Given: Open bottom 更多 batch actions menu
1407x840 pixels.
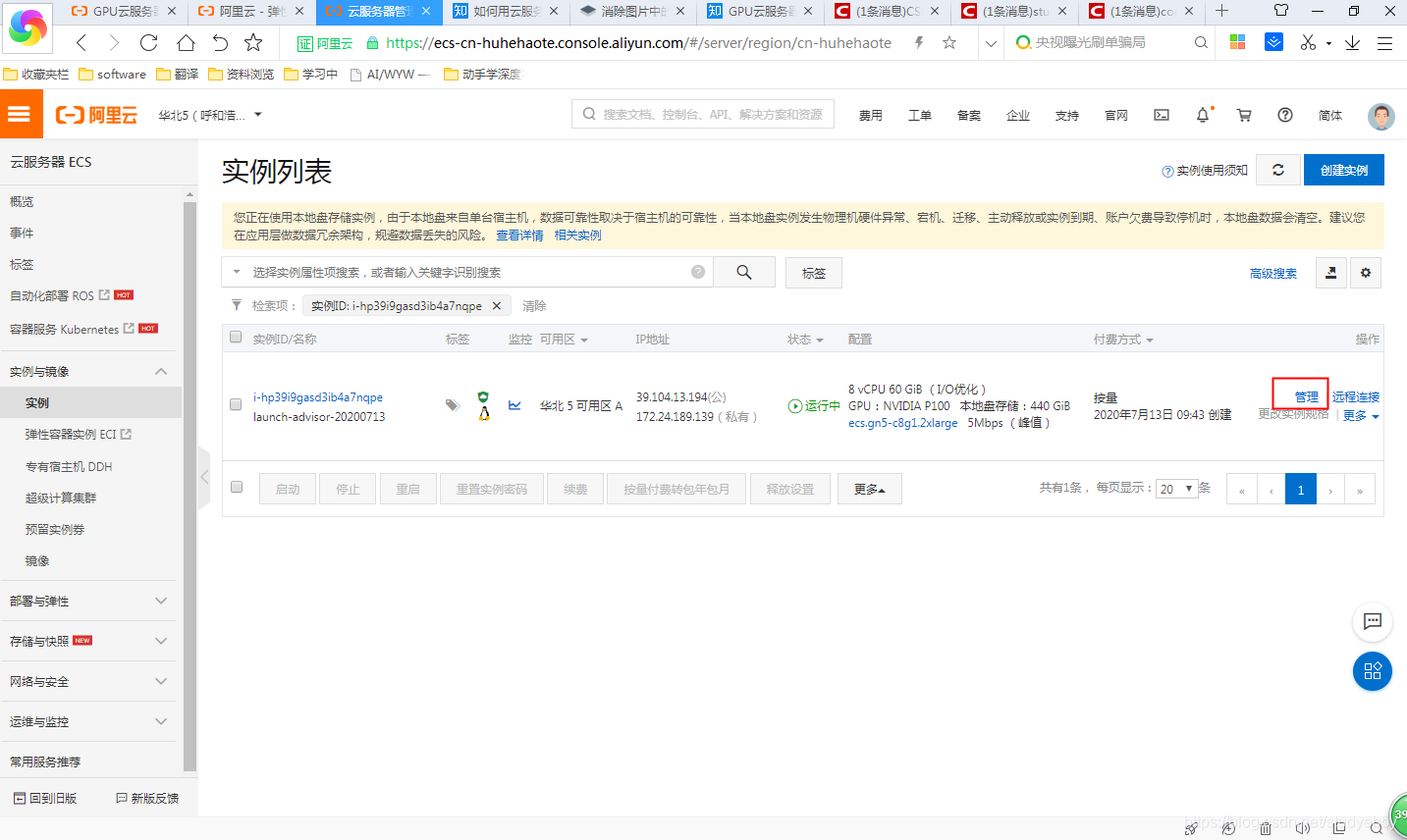Looking at the screenshot, I should point(870,489).
